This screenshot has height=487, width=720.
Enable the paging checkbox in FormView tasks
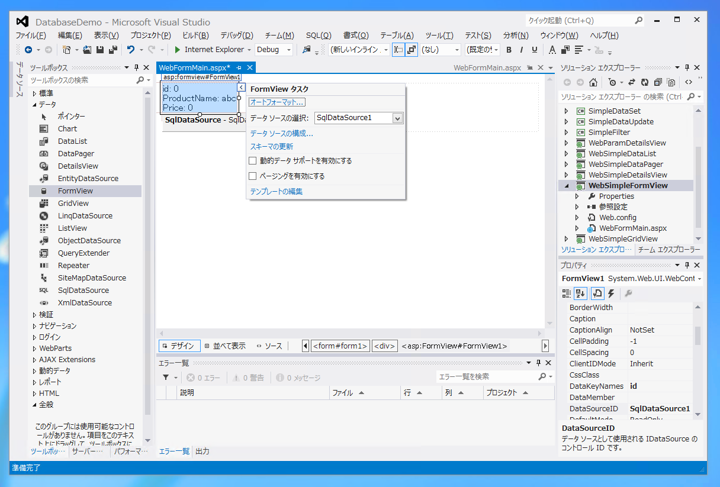(x=253, y=176)
